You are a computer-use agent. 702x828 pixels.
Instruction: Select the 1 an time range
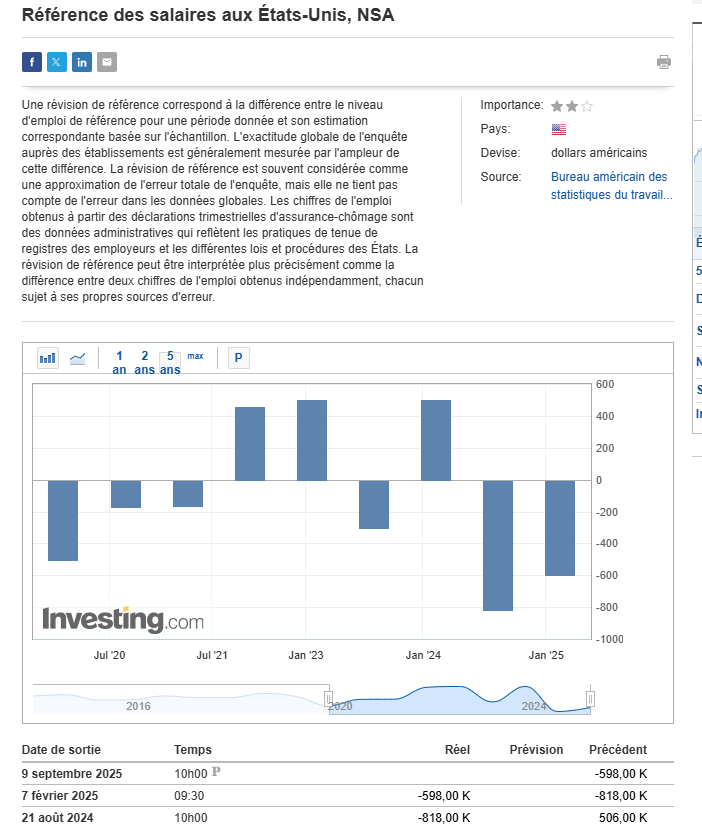point(120,362)
